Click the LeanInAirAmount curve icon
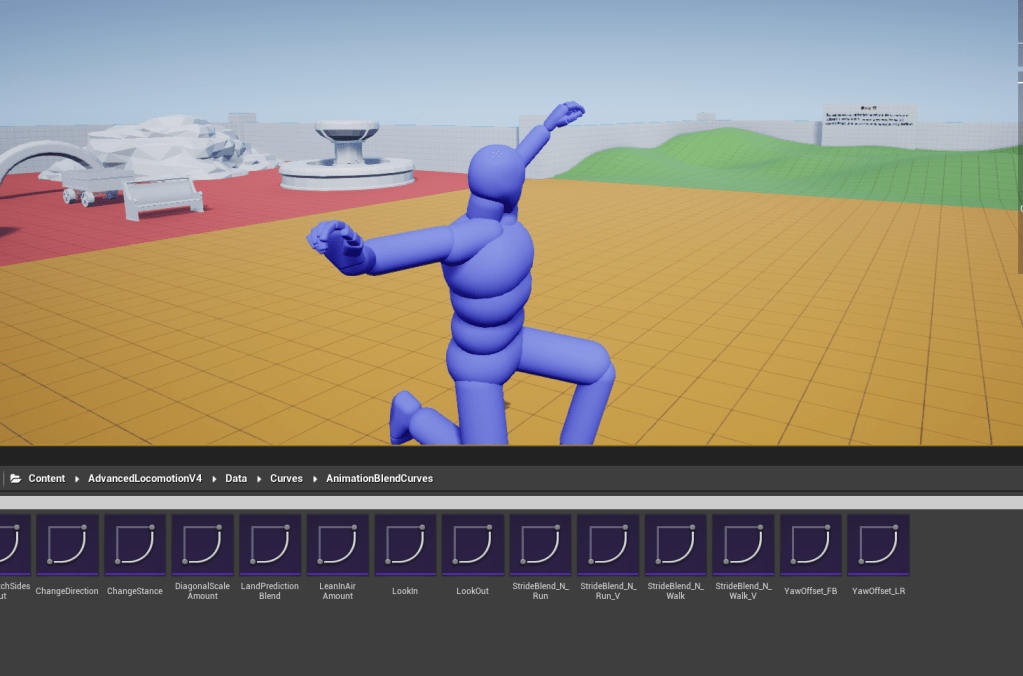This screenshot has width=1023, height=676. 337,546
